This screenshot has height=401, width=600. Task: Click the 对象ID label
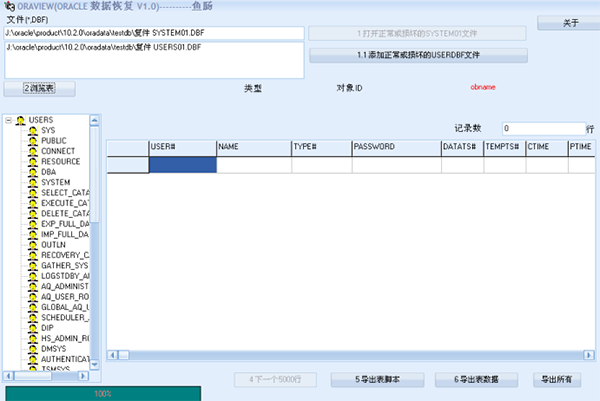point(349,88)
